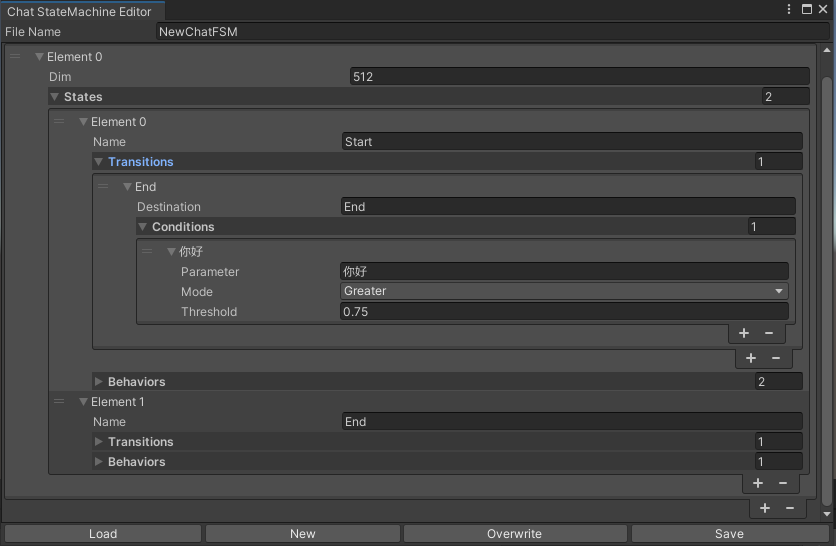Expand Element 1's Behaviors foldout
836x546 pixels.
click(98, 461)
